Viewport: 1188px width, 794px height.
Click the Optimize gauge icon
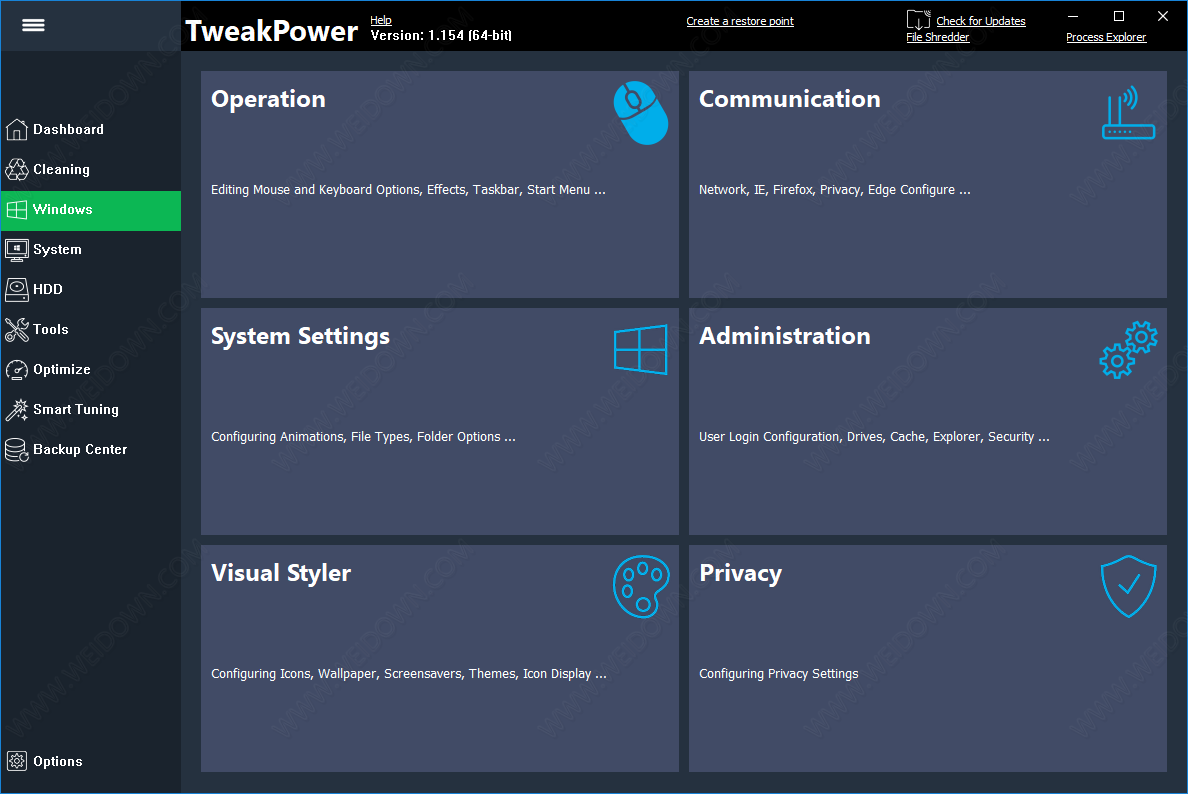click(x=17, y=370)
